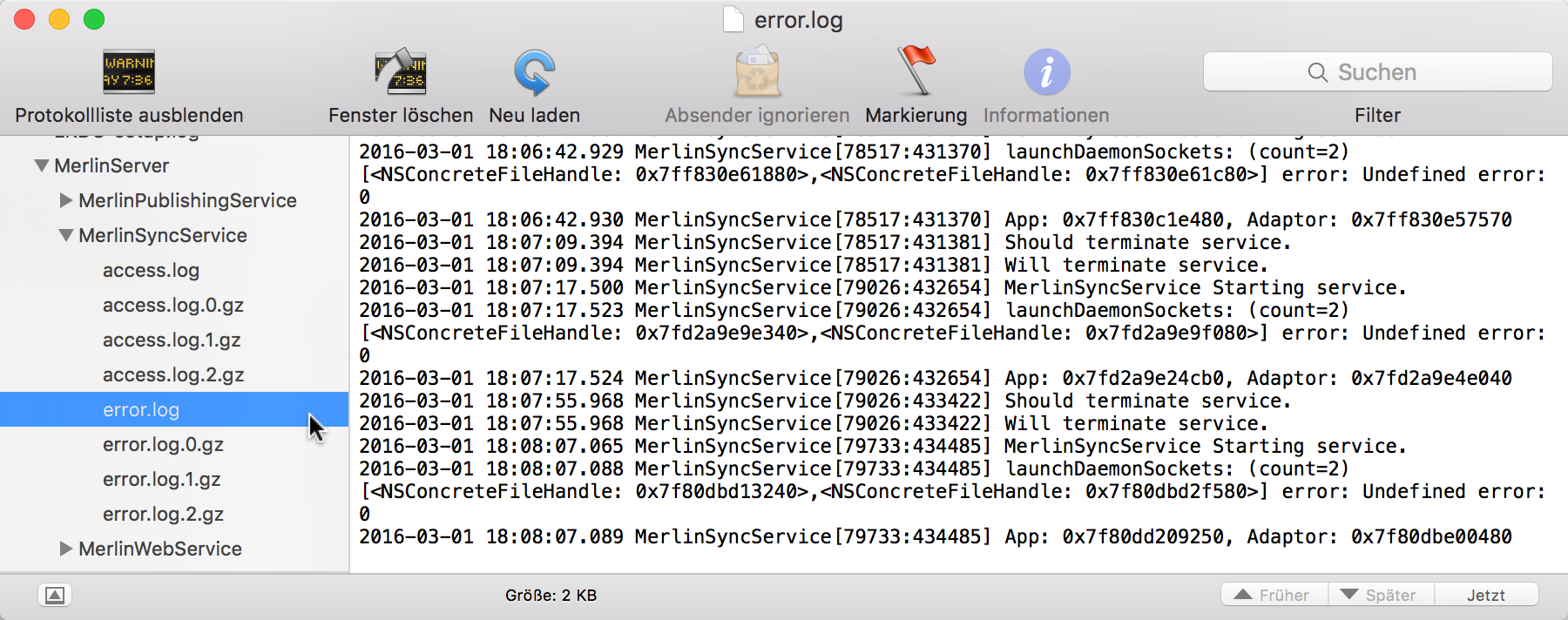Image resolution: width=1568 pixels, height=620 pixels.
Task: Click the Protokollliste ausblenden toolbar icon
Action: coord(129,71)
